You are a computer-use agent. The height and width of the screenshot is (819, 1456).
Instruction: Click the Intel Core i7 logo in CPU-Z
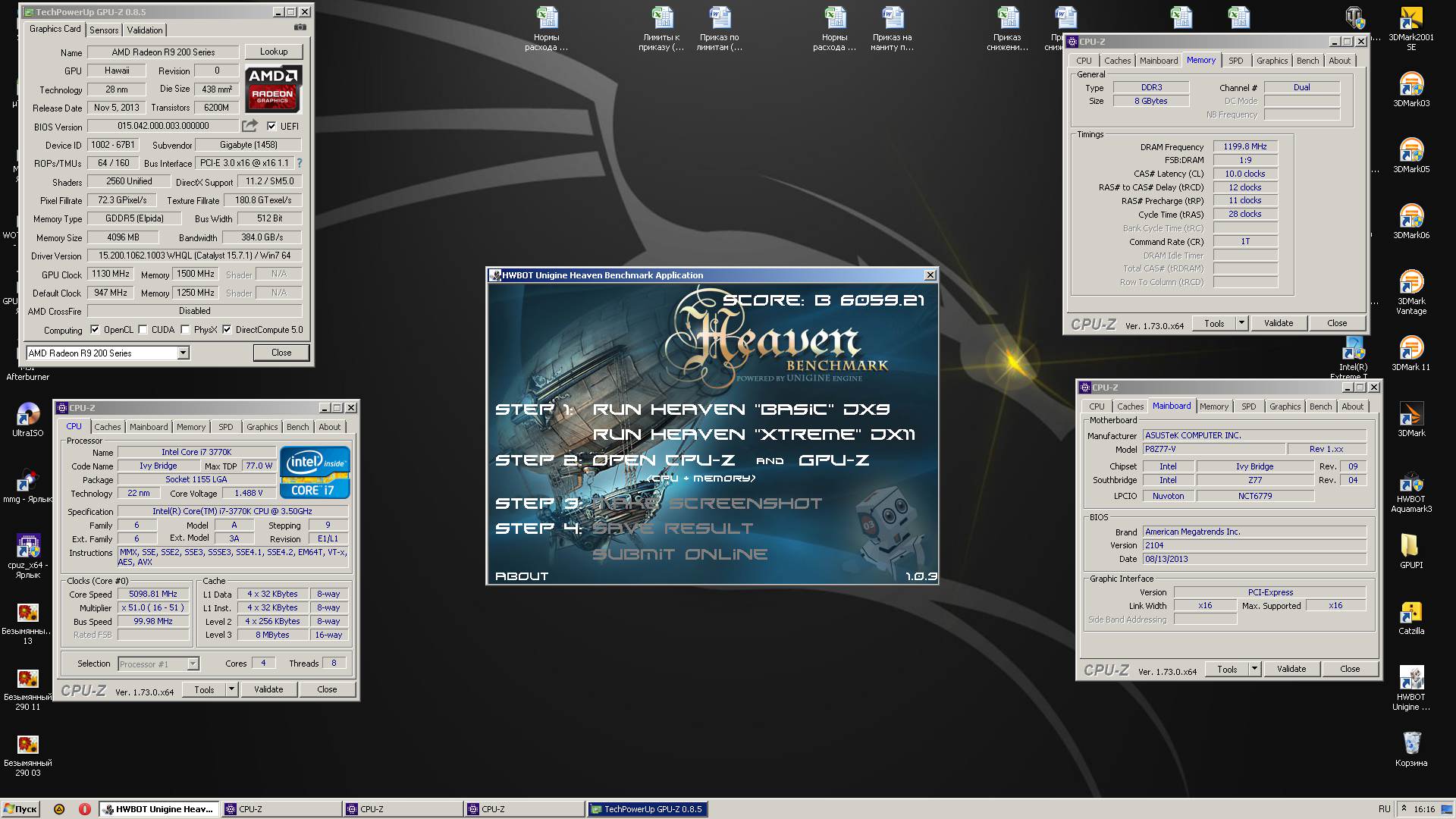click(315, 472)
